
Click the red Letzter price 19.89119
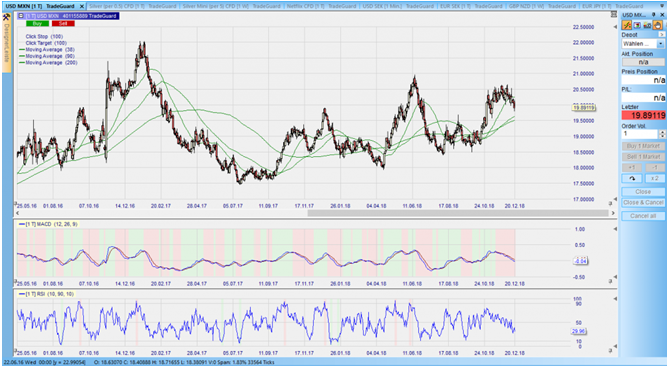643,115
